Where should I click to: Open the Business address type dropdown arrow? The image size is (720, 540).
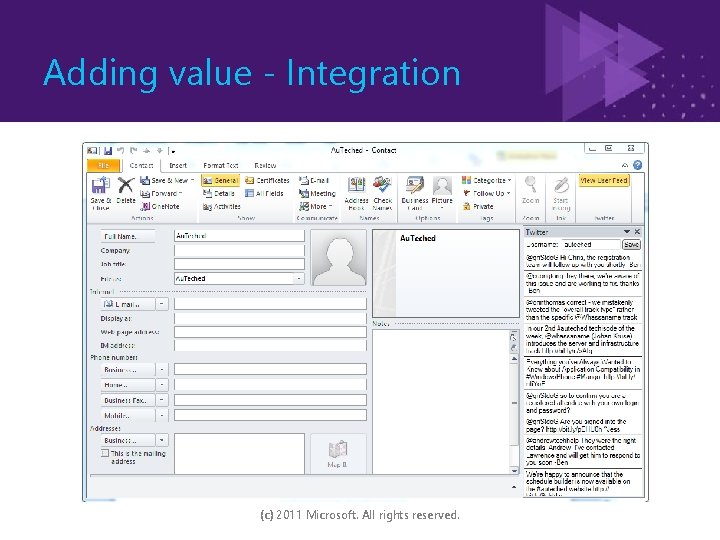click(x=162, y=440)
